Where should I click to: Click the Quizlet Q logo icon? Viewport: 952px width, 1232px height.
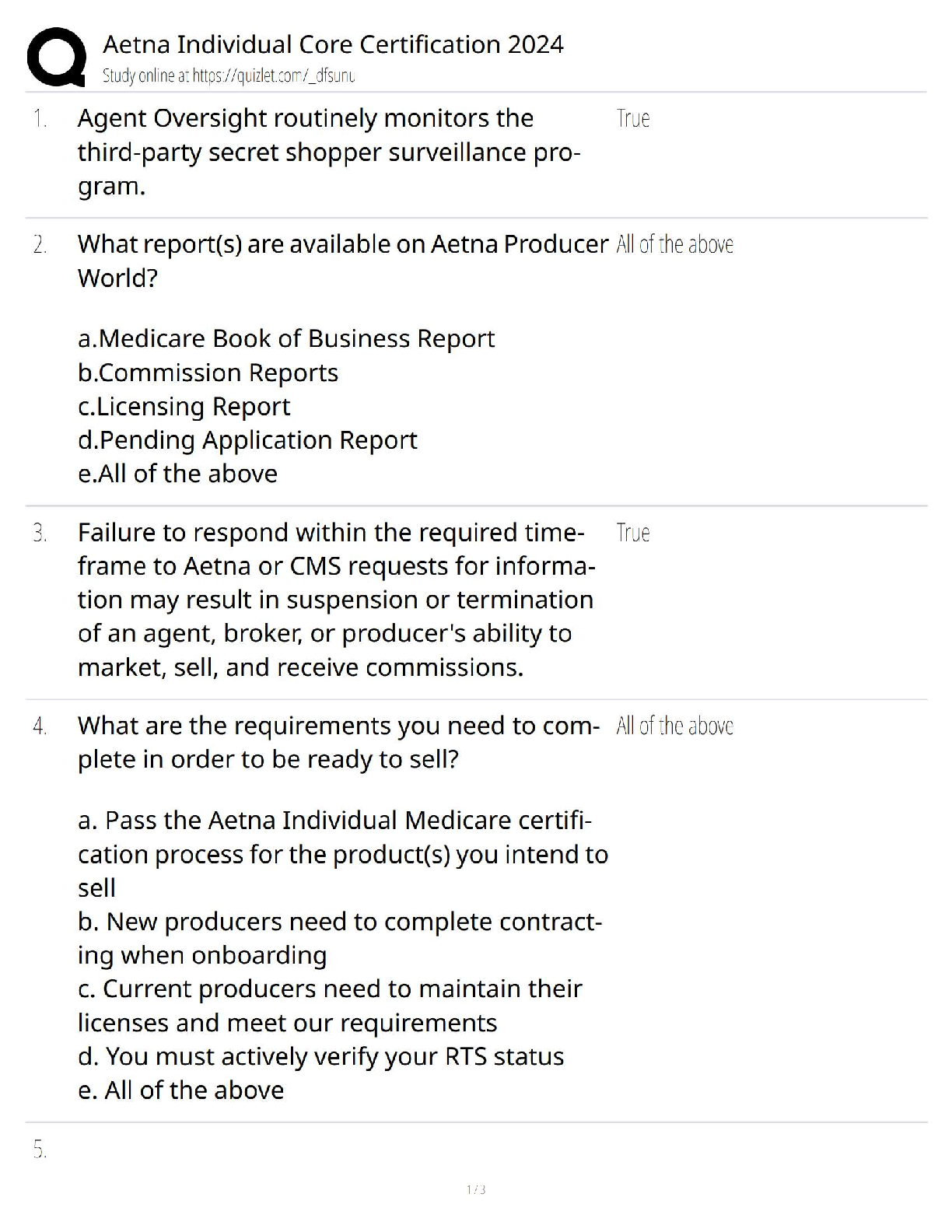[56, 56]
